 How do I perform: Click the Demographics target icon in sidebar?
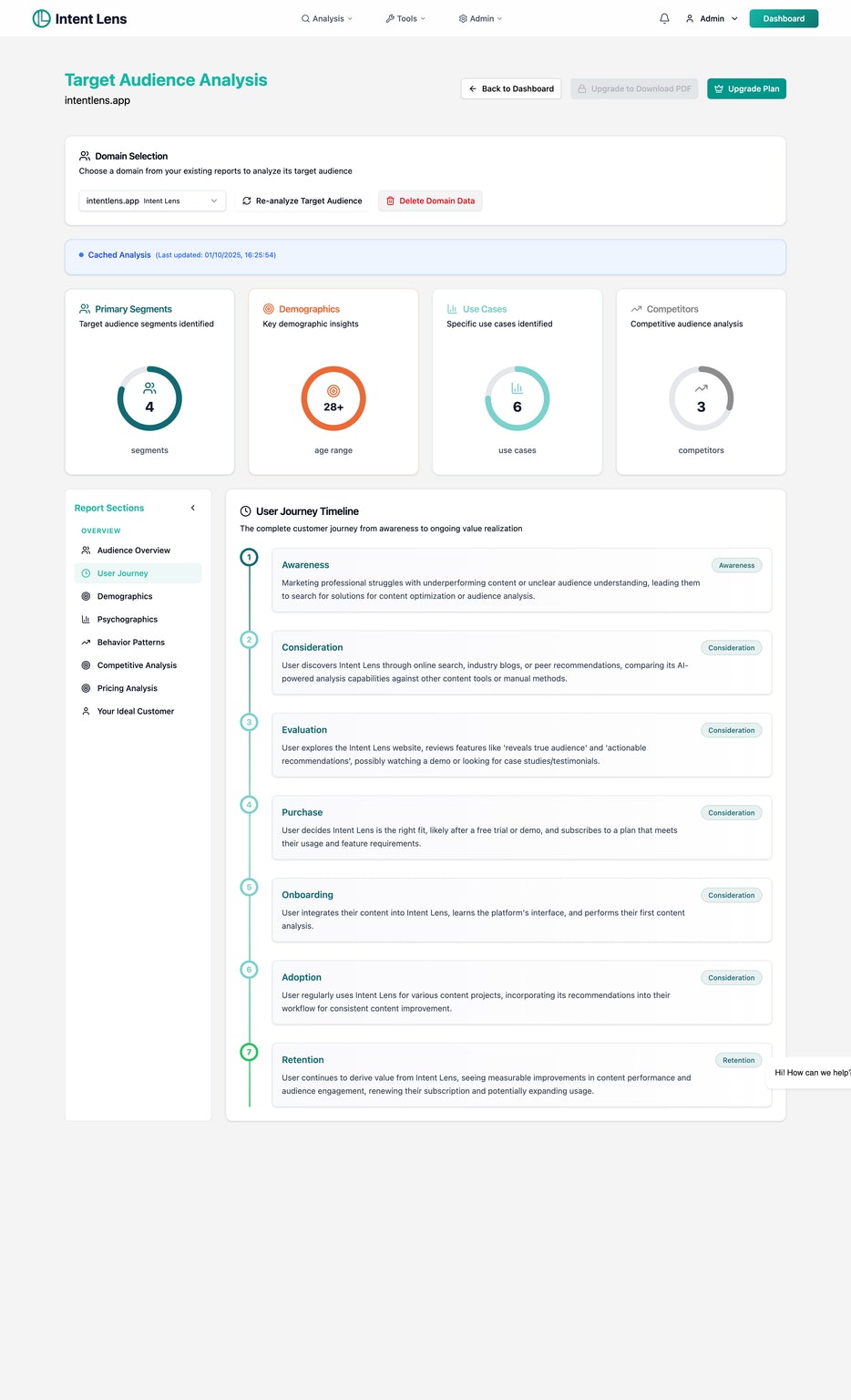pyautogui.click(x=86, y=596)
